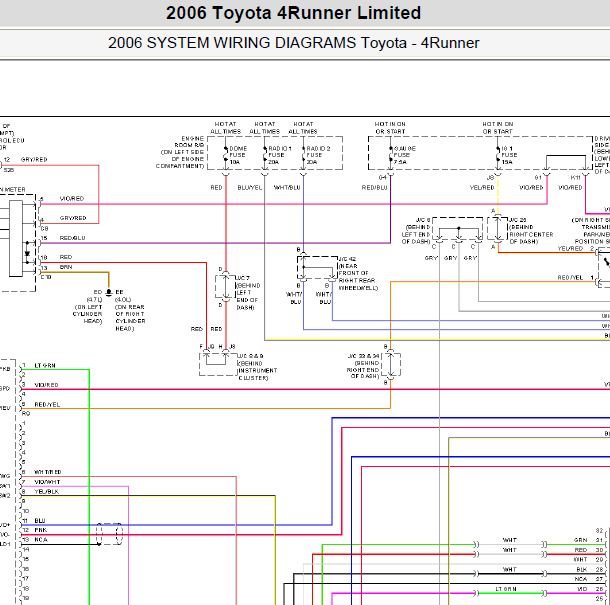Click the BLU/YEL wire label below the RADIO 1 fuse
Viewport: 610px width, 605px height.
click(x=250, y=188)
